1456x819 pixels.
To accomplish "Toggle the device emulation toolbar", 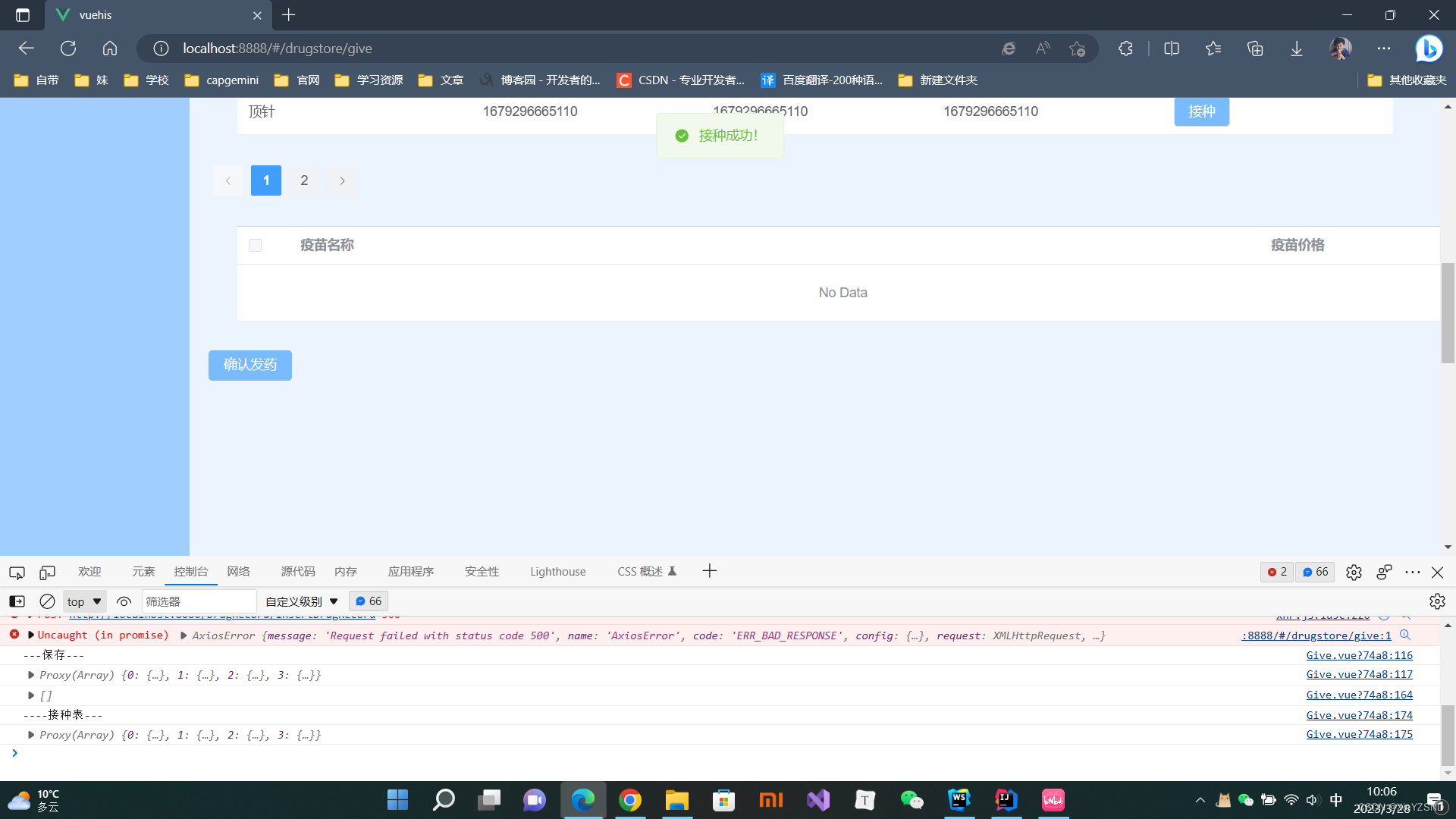I will pos(47,573).
